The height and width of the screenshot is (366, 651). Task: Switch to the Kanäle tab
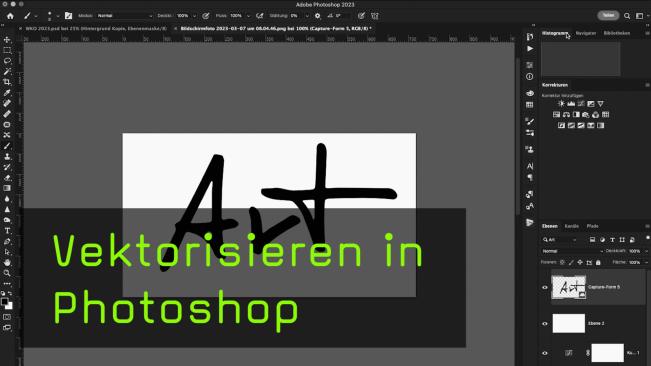point(572,226)
